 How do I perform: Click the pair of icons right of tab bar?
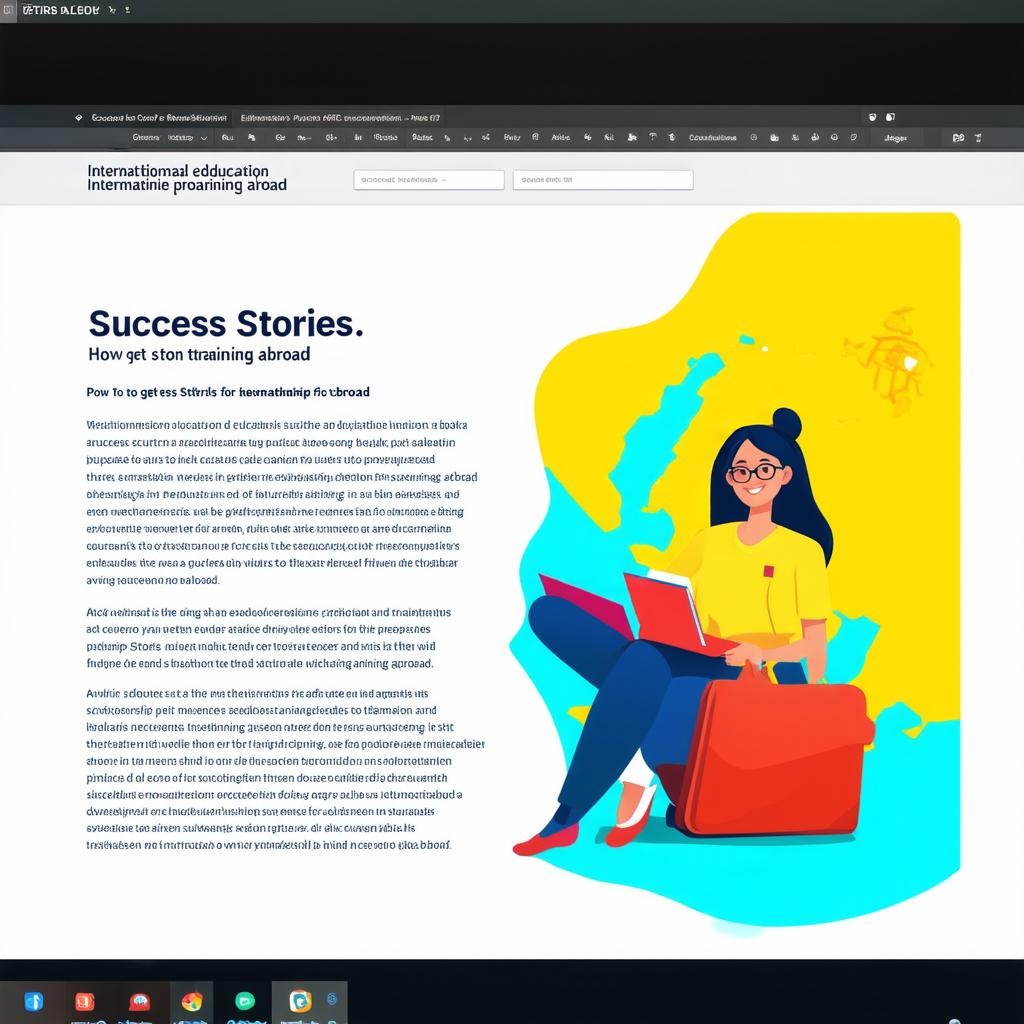[x=881, y=117]
